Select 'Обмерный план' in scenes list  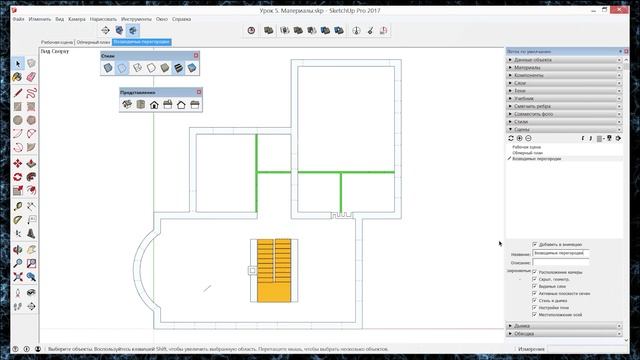(x=527, y=153)
